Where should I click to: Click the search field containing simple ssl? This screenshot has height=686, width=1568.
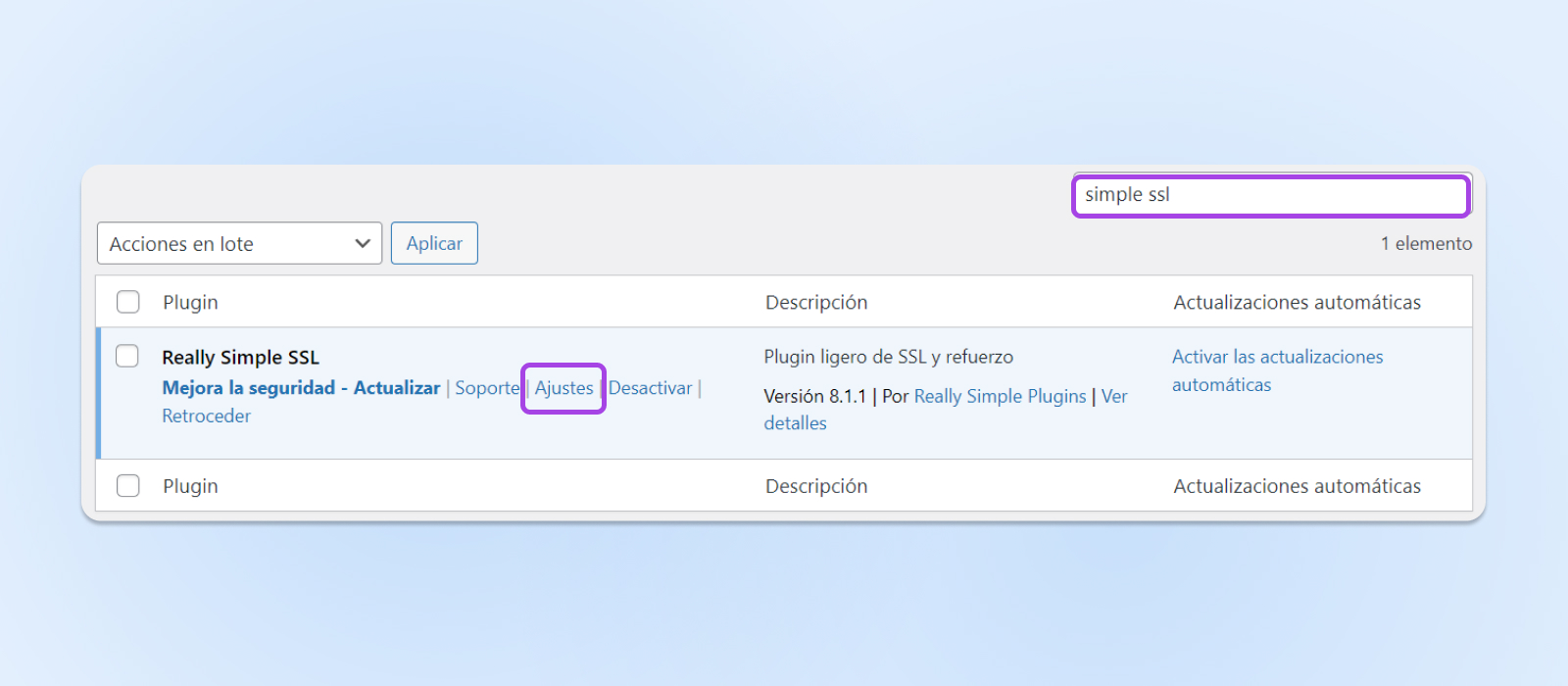pos(1269,195)
